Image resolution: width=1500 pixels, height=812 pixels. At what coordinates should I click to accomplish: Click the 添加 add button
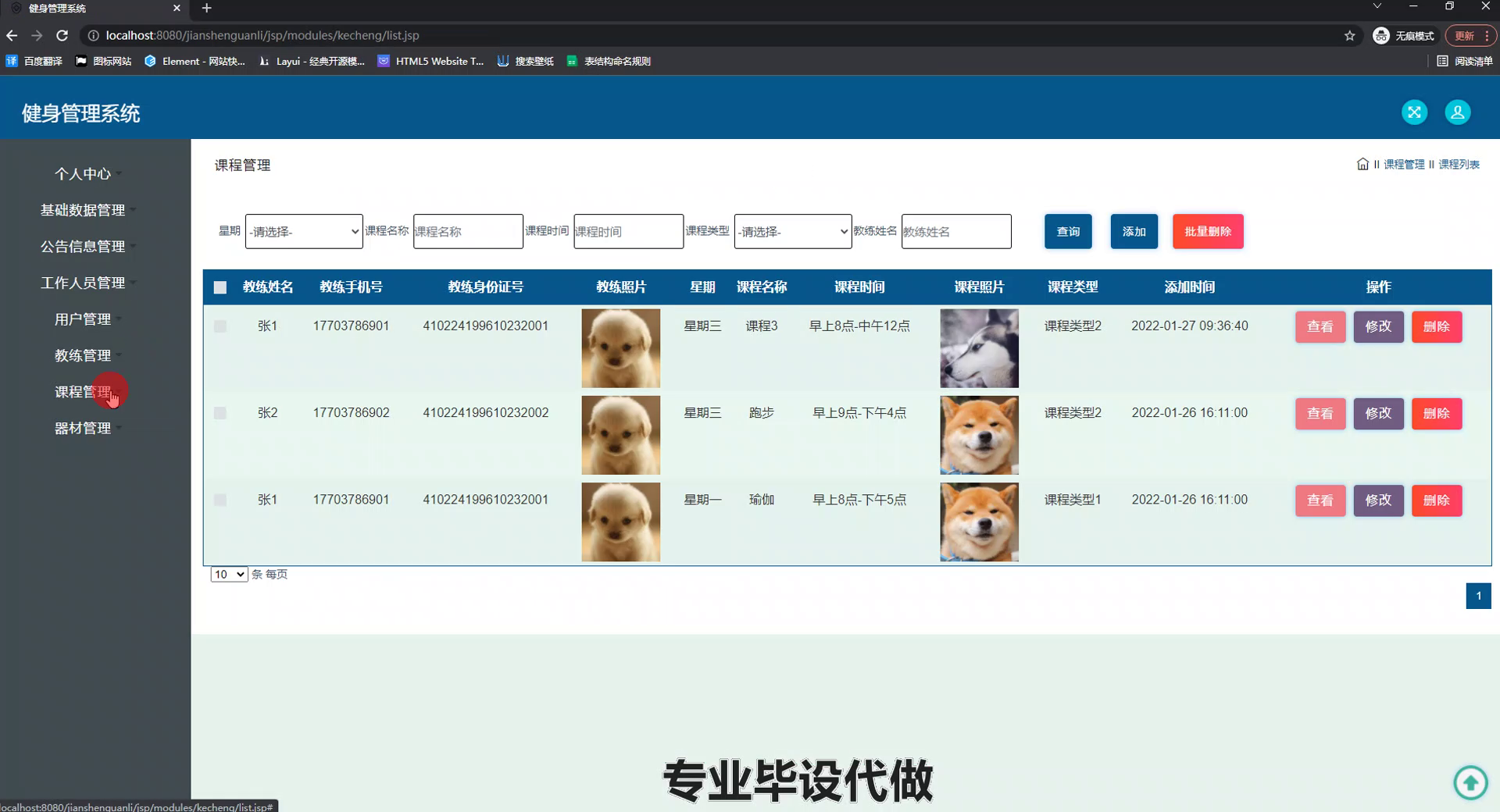coord(1134,231)
